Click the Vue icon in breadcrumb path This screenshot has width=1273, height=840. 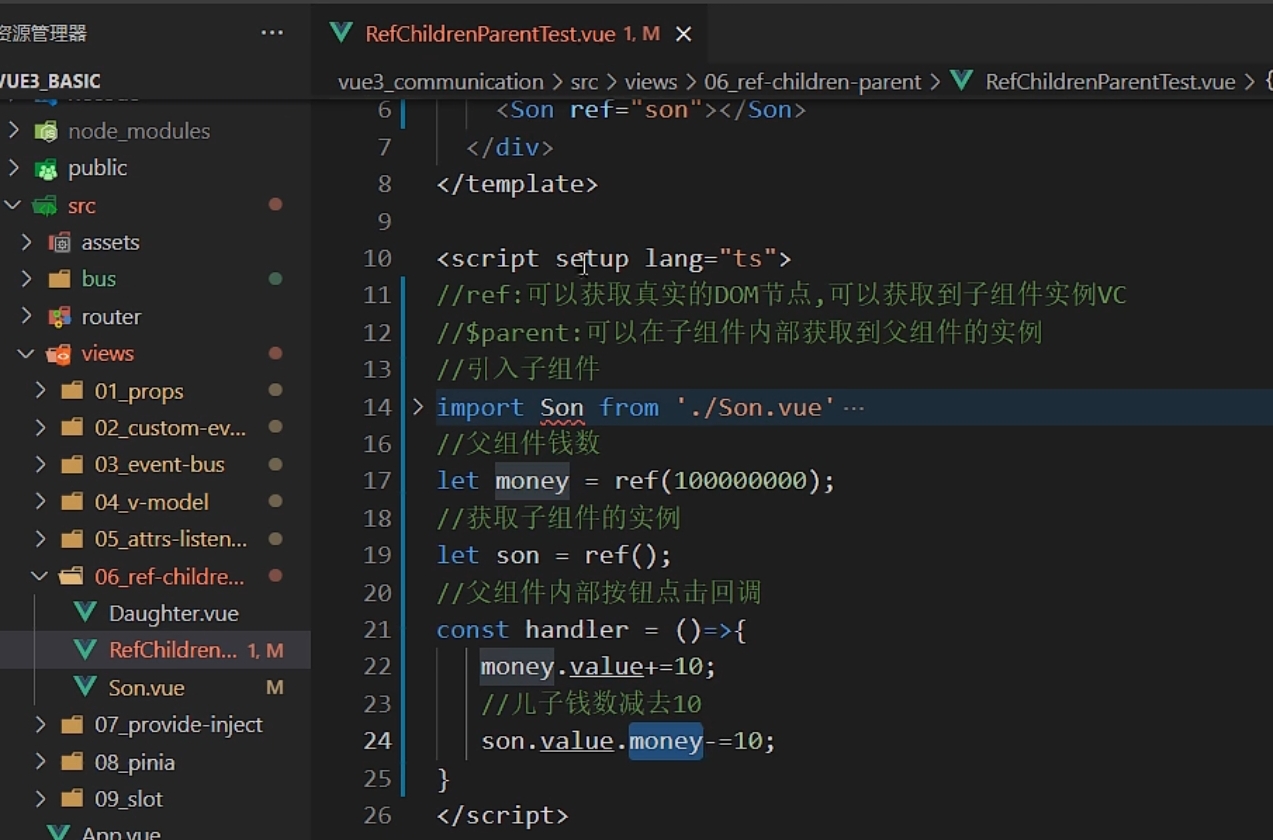[x=962, y=81]
